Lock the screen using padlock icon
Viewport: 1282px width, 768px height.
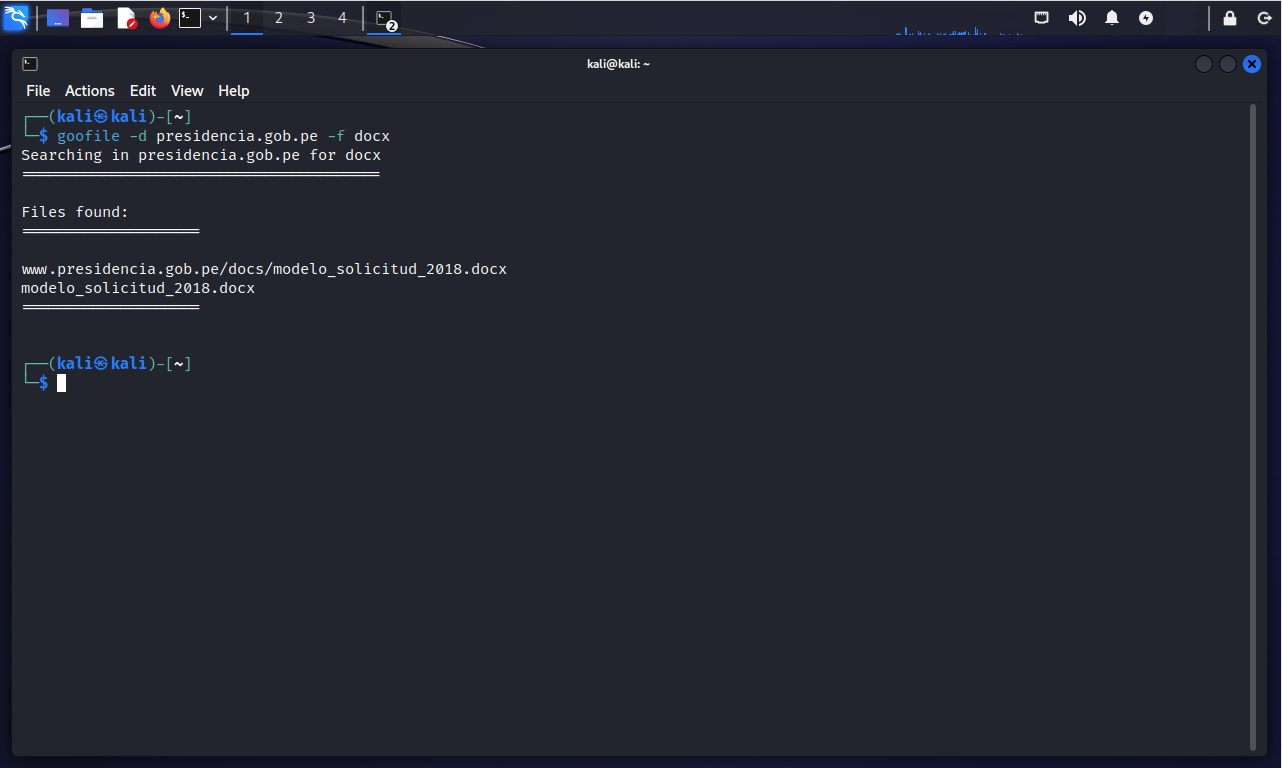1230,18
